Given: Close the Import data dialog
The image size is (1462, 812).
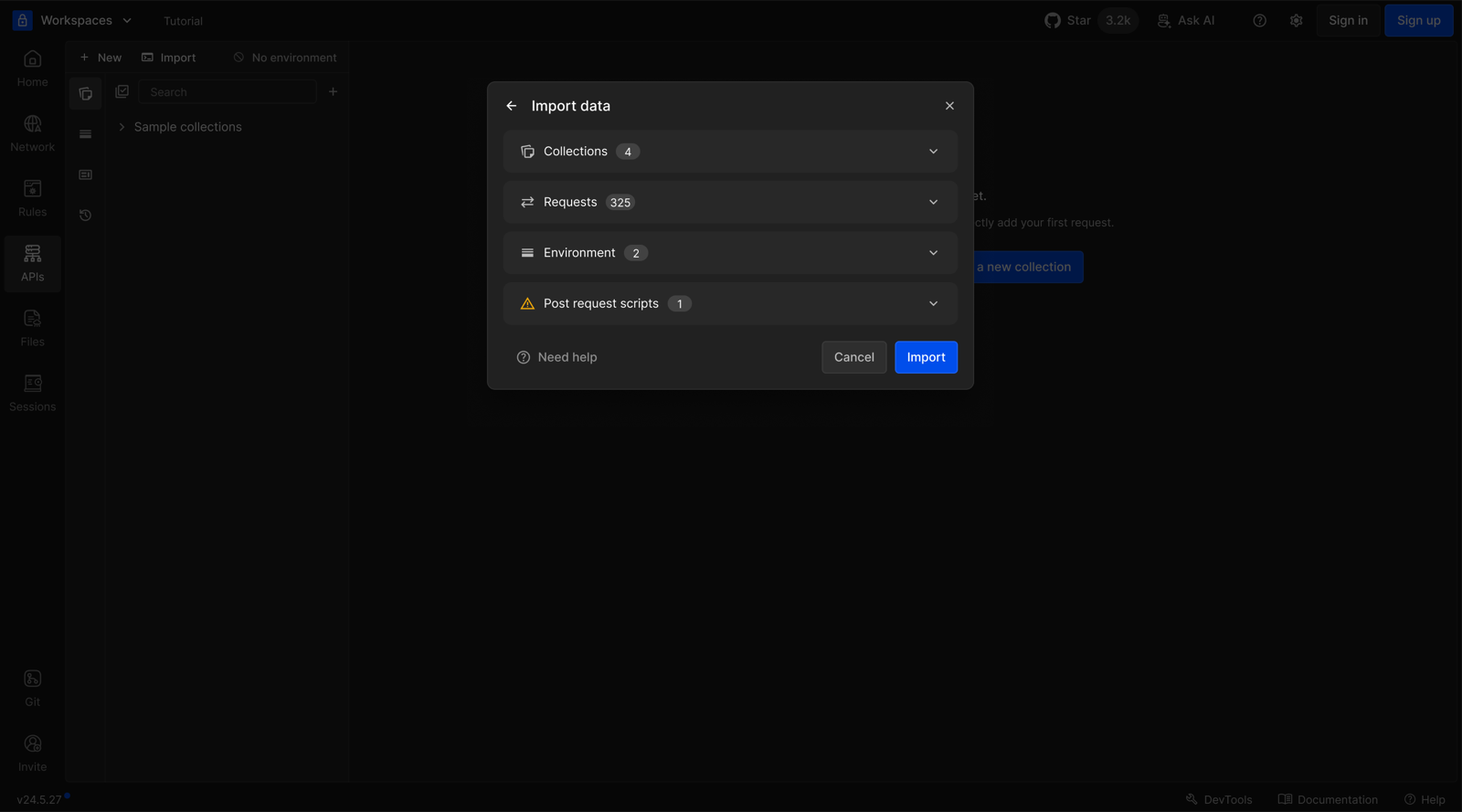Looking at the screenshot, I should [x=949, y=106].
